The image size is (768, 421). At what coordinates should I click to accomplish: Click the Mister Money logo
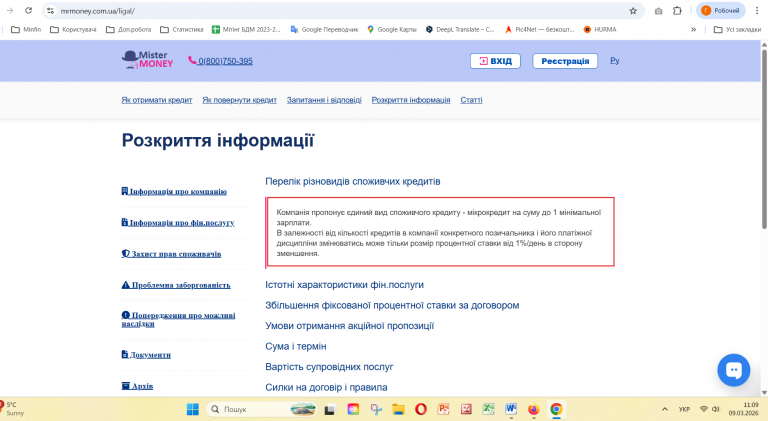coord(147,60)
